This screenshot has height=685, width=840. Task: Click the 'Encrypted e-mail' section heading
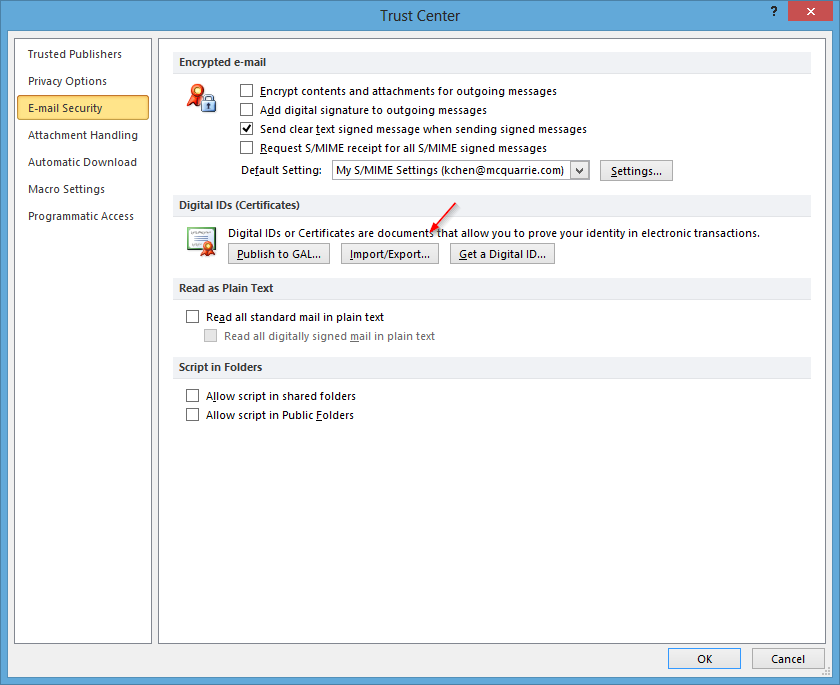222,62
